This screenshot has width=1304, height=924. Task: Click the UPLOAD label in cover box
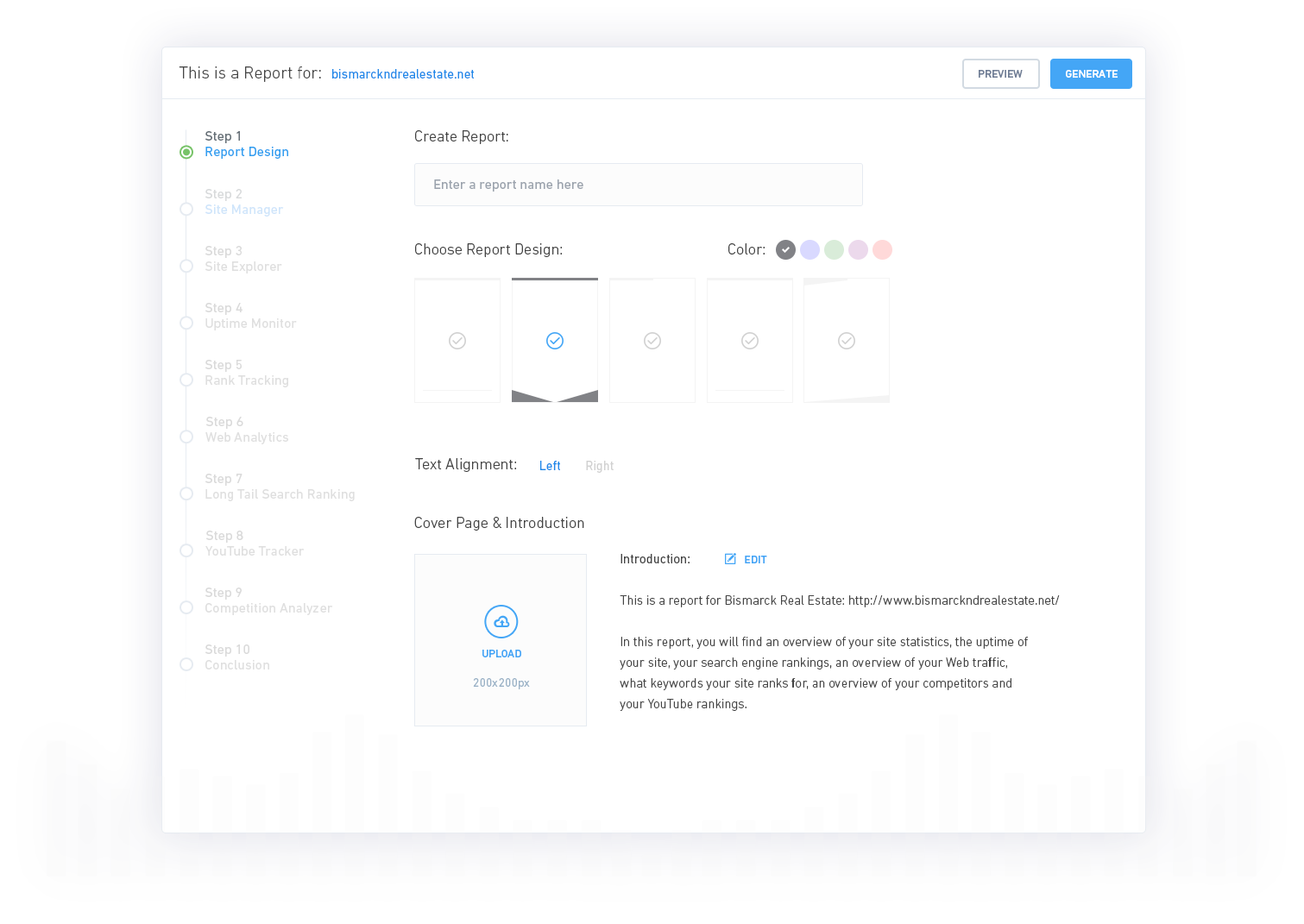click(x=501, y=654)
